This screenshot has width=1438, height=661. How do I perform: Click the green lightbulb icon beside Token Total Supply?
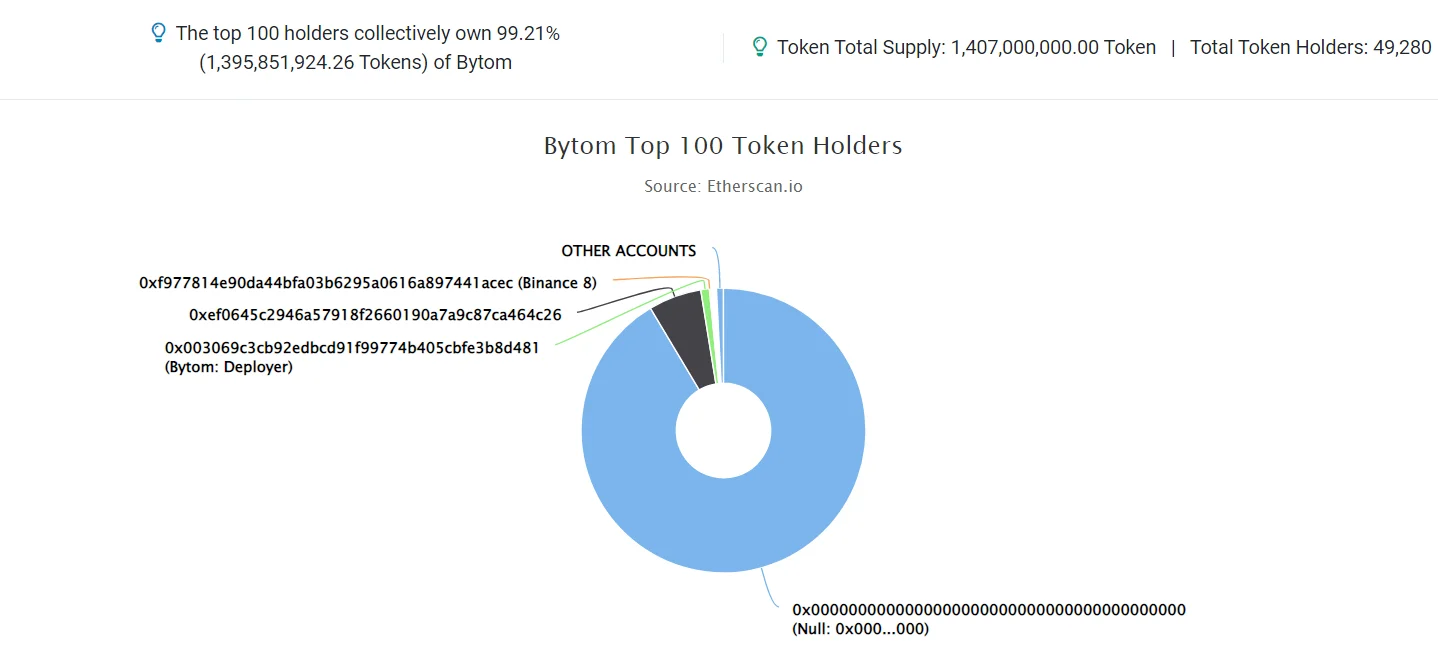[760, 47]
